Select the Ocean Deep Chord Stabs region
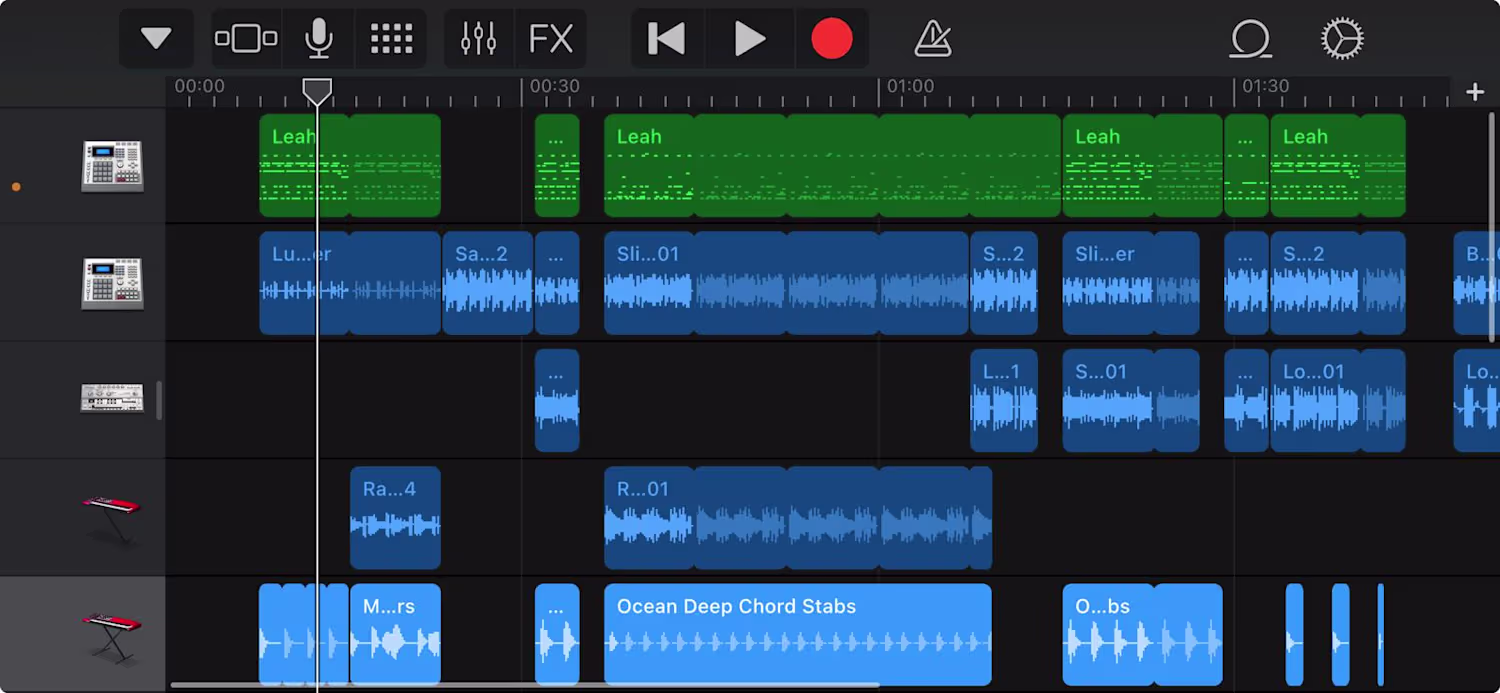 [798, 635]
